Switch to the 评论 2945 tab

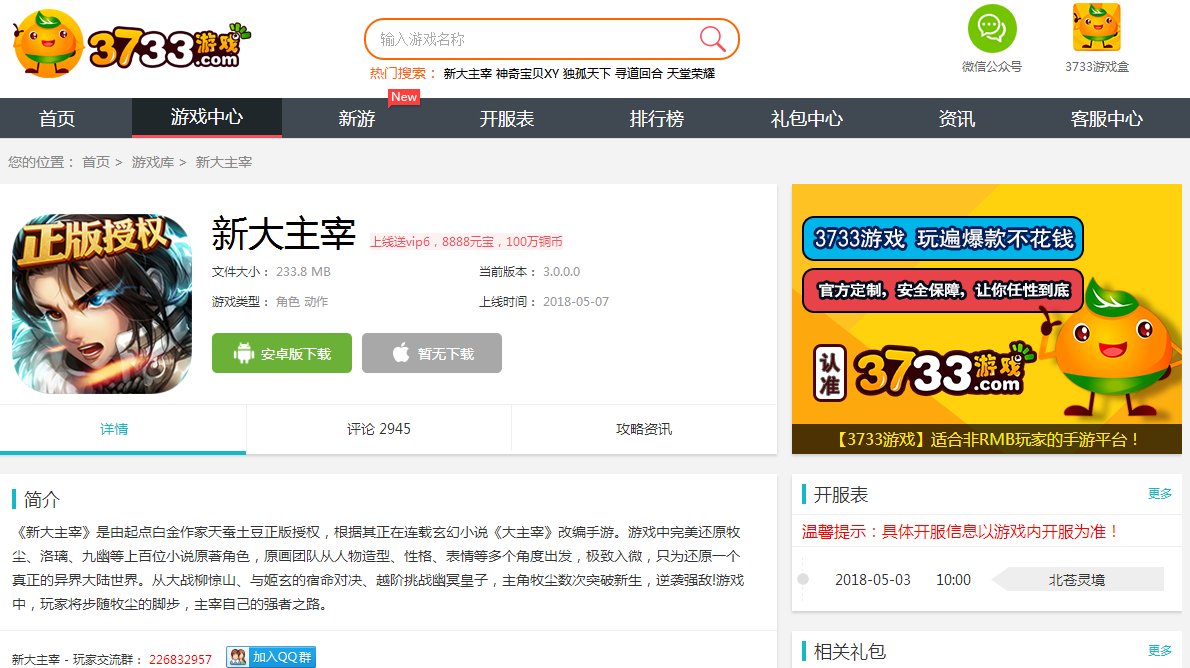379,429
